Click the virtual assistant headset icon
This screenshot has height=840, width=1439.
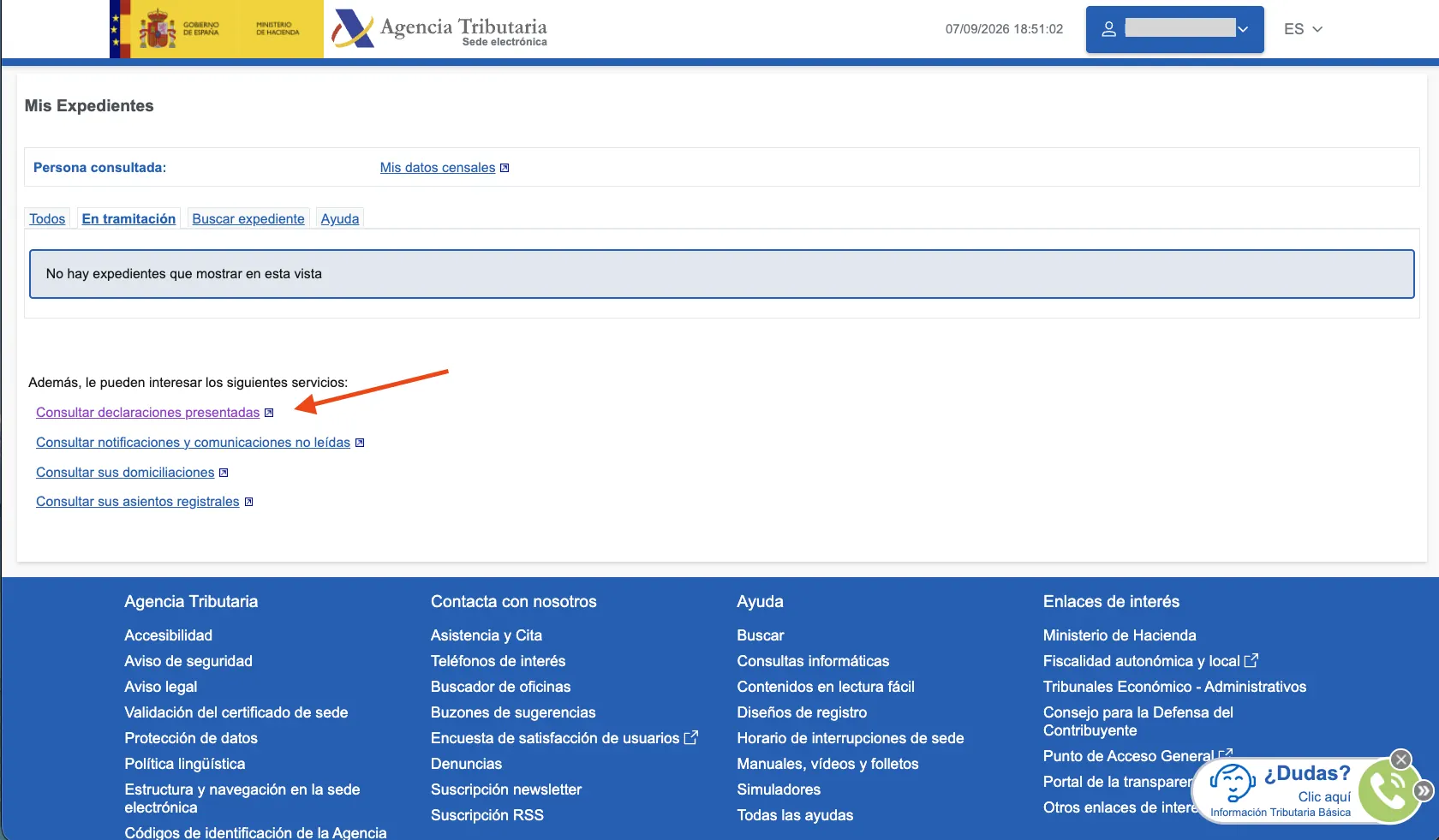click(x=1233, y=783)
